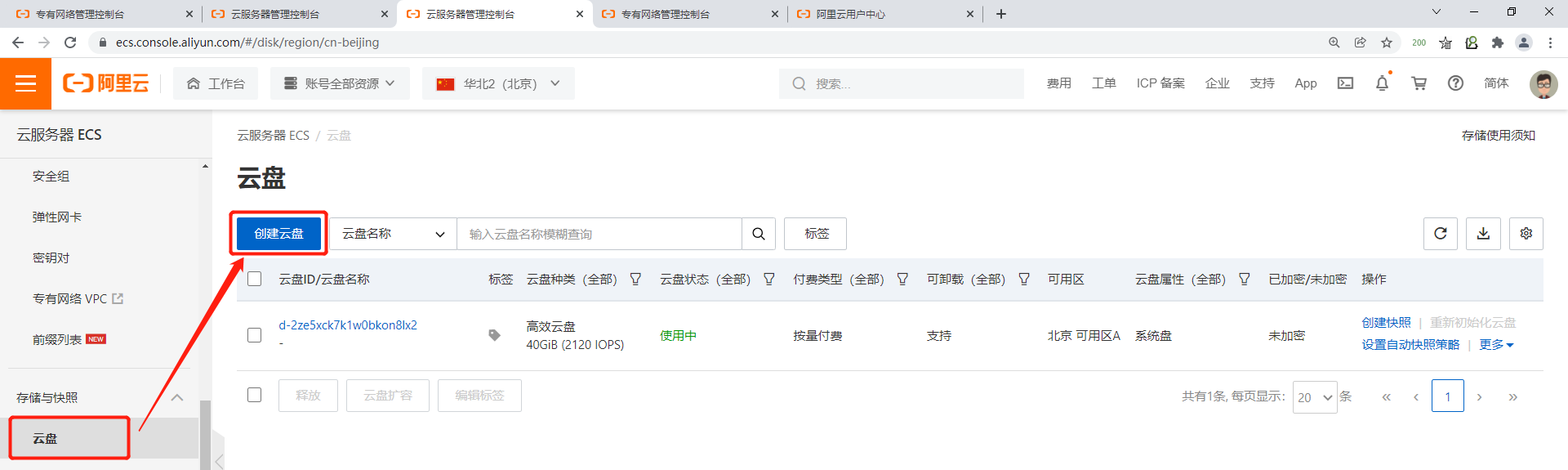
Task: Export the disk list with download icon
Action: 1483,234
